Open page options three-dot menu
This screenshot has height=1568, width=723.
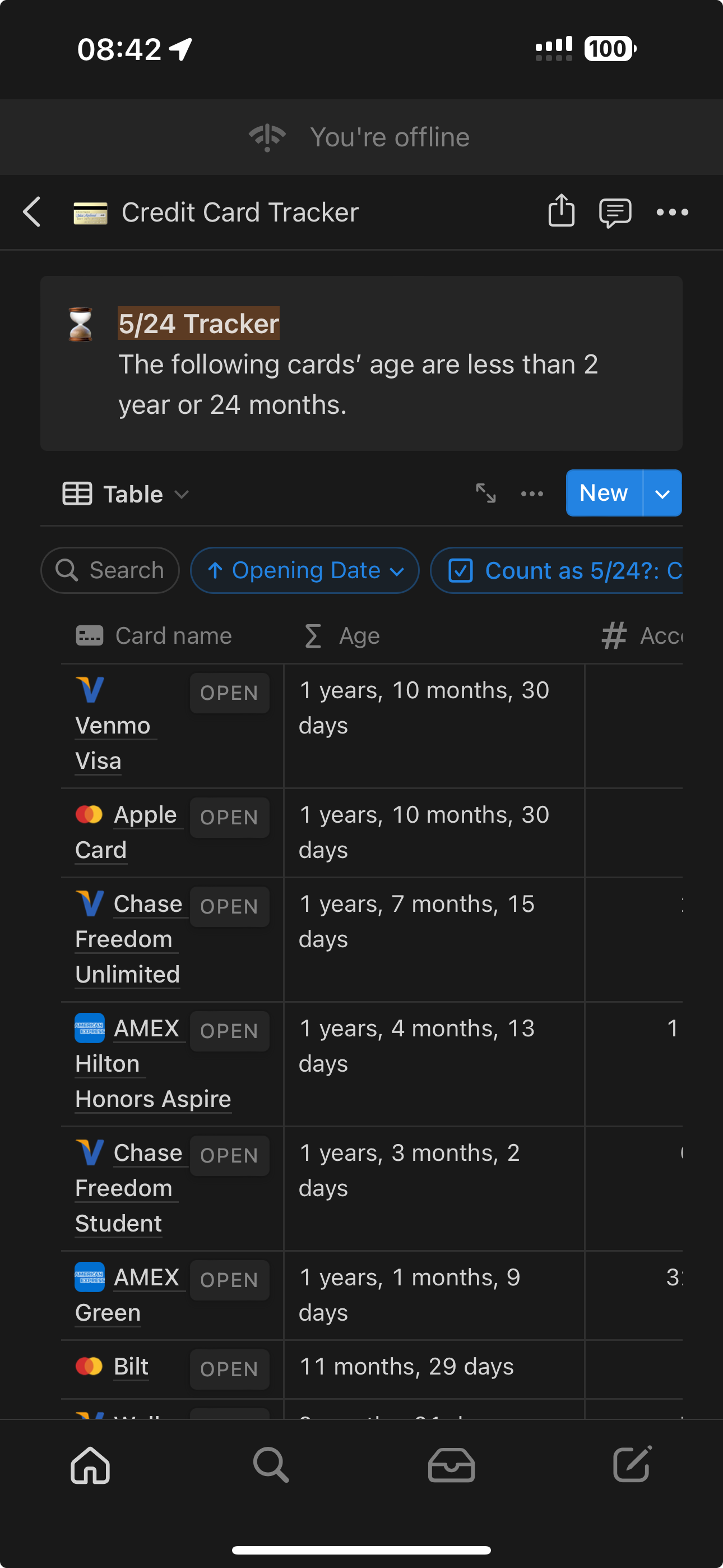tap(672, 212)
